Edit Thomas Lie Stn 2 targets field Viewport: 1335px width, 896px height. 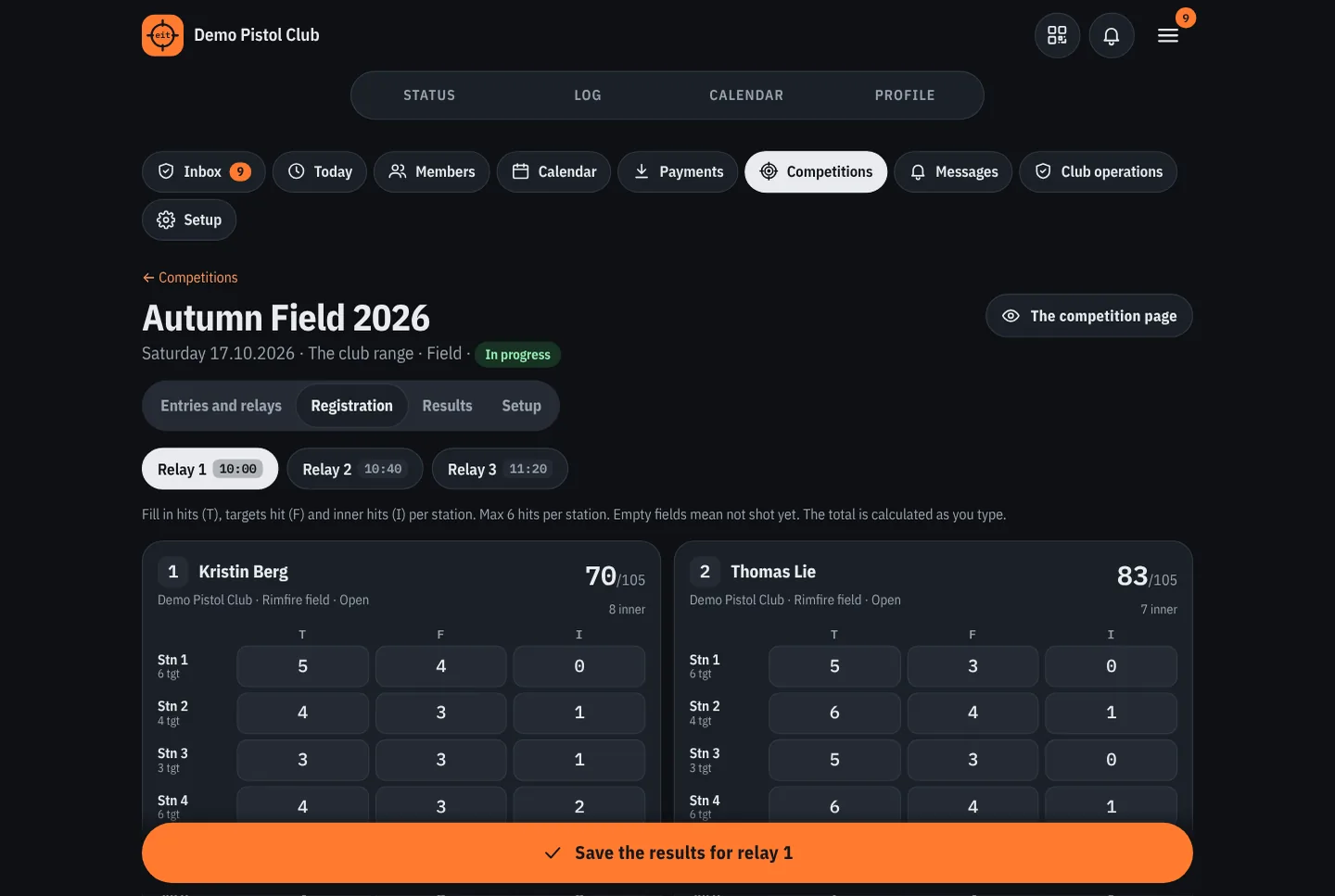tap(973, 713)
